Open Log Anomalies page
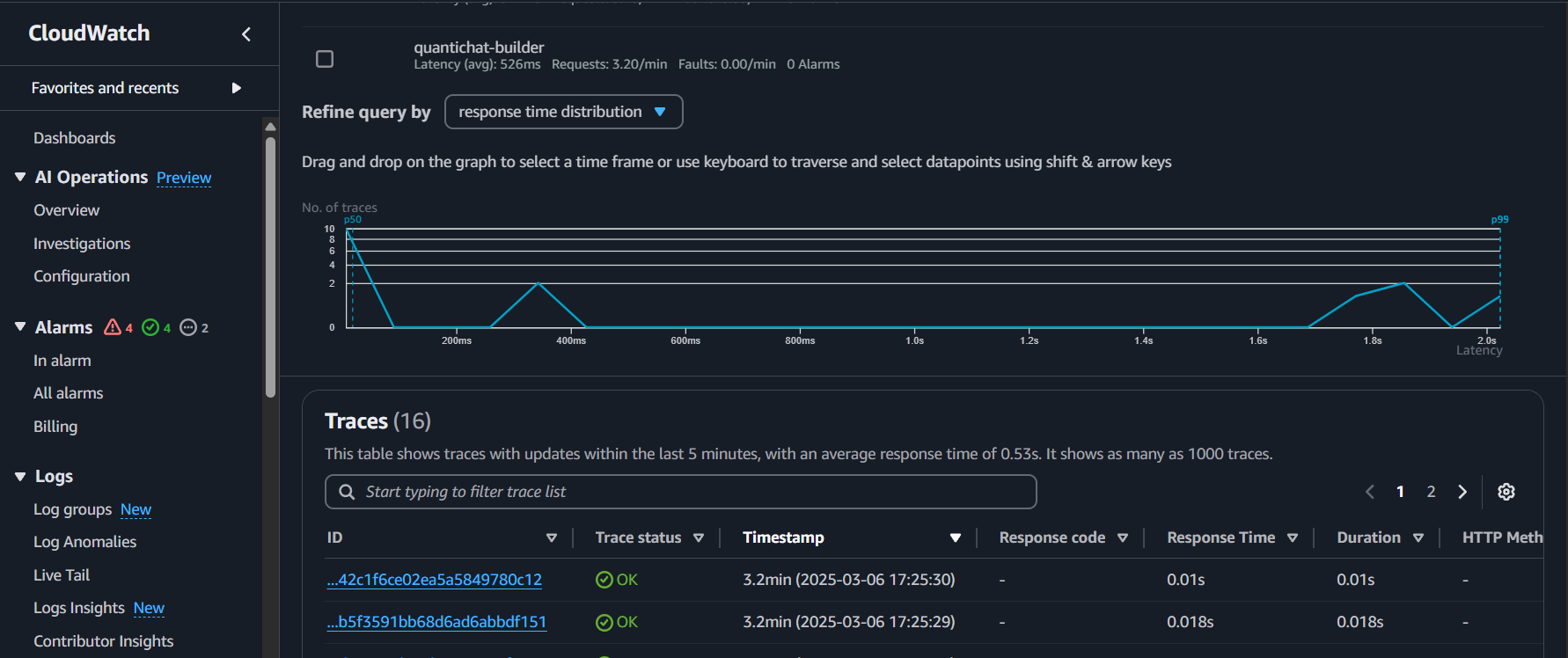1568x658 pixels. coord(85,542)
